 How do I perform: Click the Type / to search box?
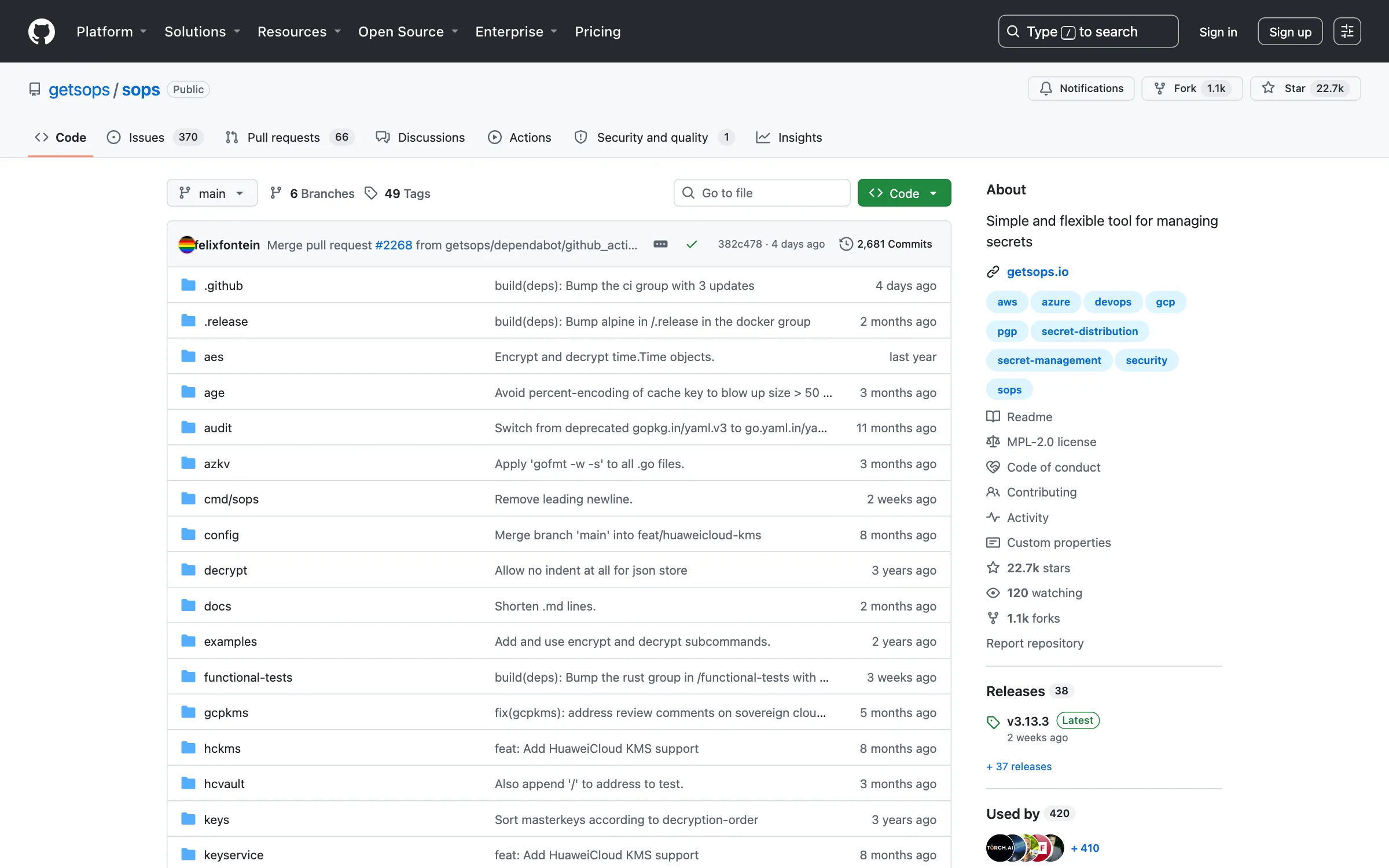1088,31
